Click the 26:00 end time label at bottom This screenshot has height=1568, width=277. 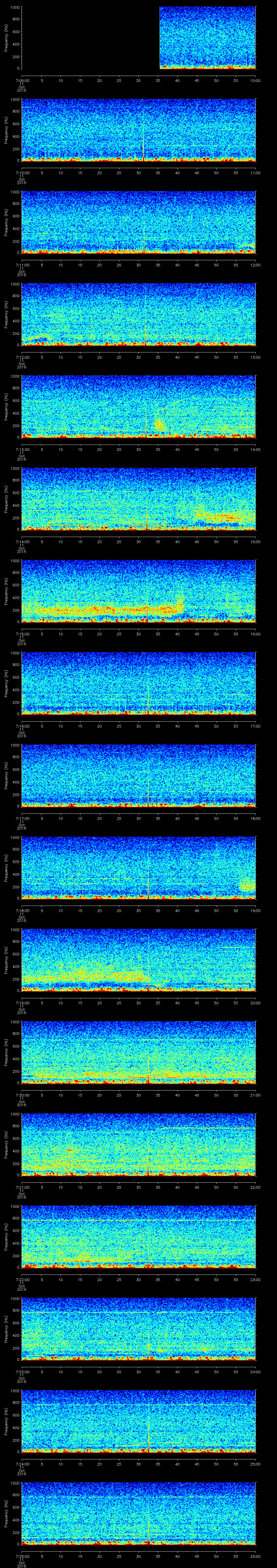pyautogui.click(x=255, y=1556)
